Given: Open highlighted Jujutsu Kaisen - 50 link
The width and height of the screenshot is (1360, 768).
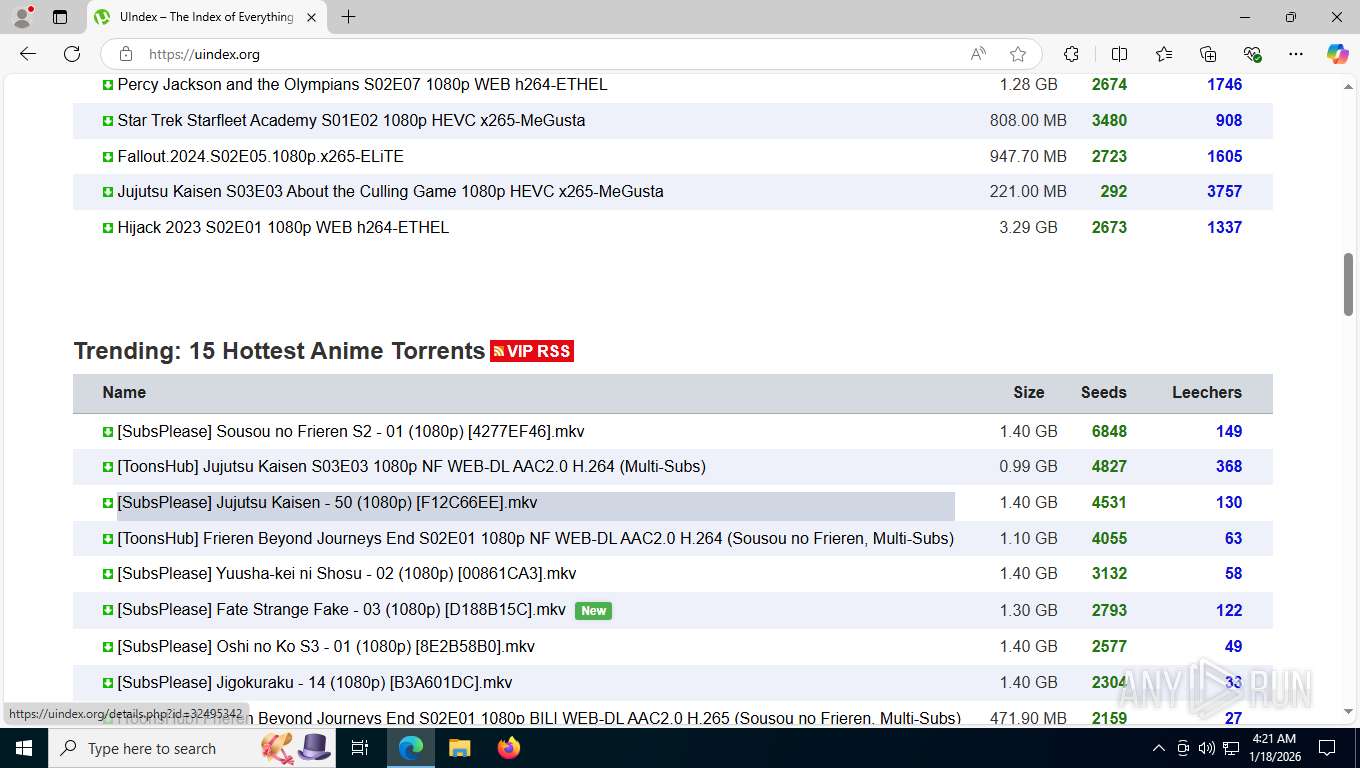Looking at the screenshot, I should 327,502.
